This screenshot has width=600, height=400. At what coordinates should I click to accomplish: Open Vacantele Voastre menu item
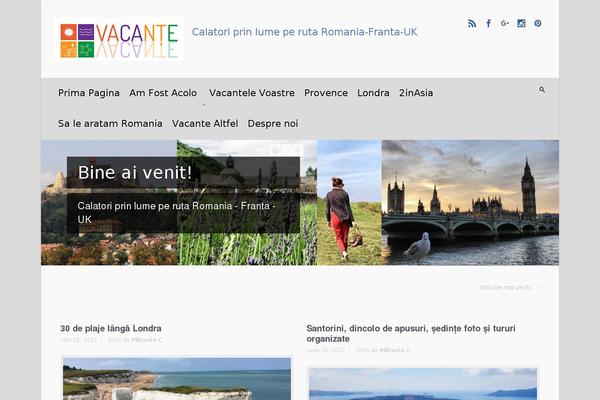coord(252,93)
